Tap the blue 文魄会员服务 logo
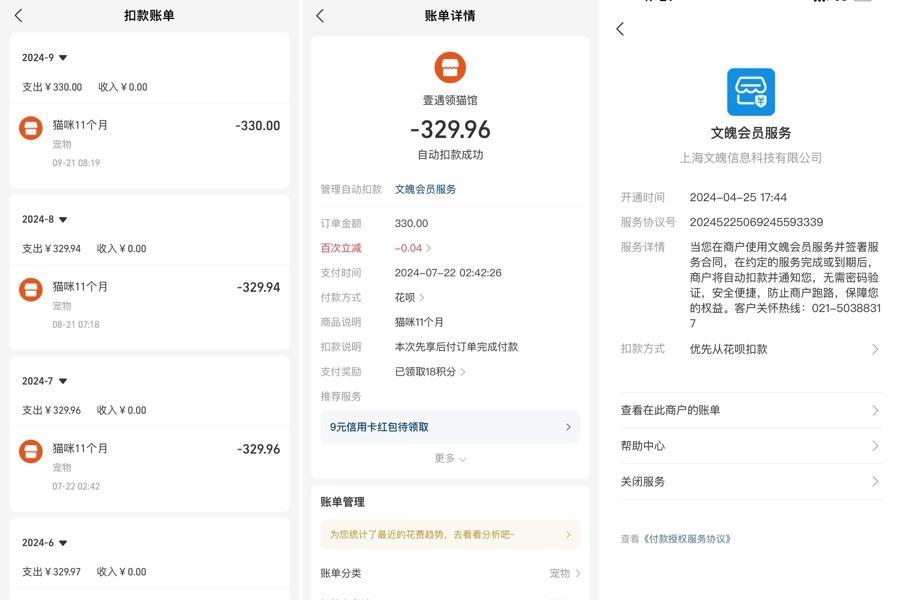Viewport: 900px width, 600px height. click(750, 92)
